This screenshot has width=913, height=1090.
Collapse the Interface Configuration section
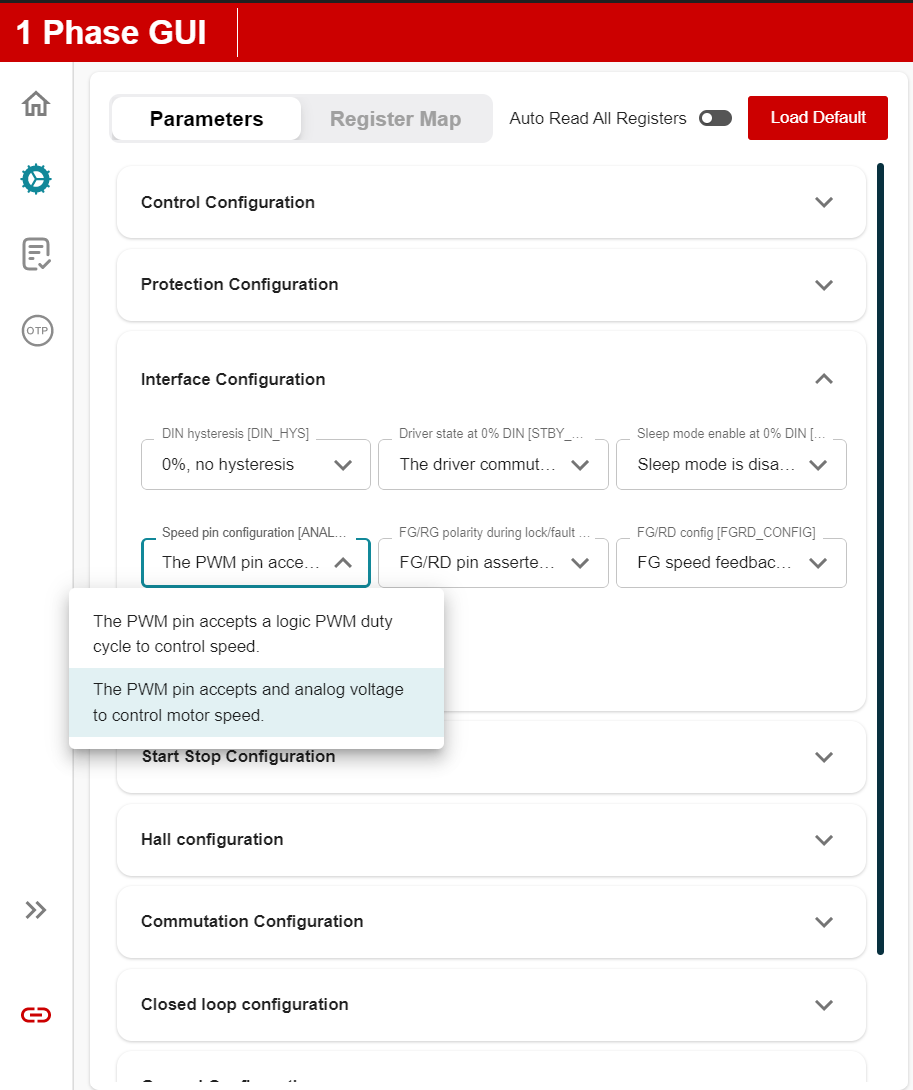(823, 379)
